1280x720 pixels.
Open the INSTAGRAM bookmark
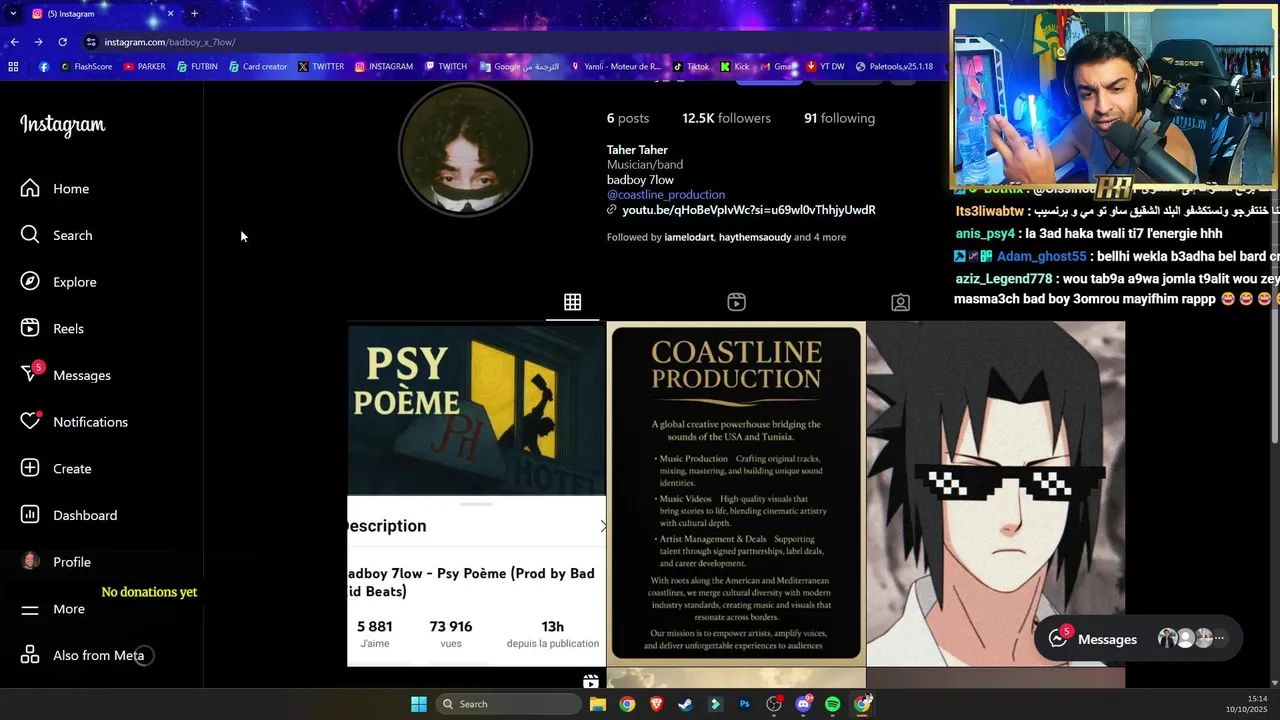click(x=383, y=67)
